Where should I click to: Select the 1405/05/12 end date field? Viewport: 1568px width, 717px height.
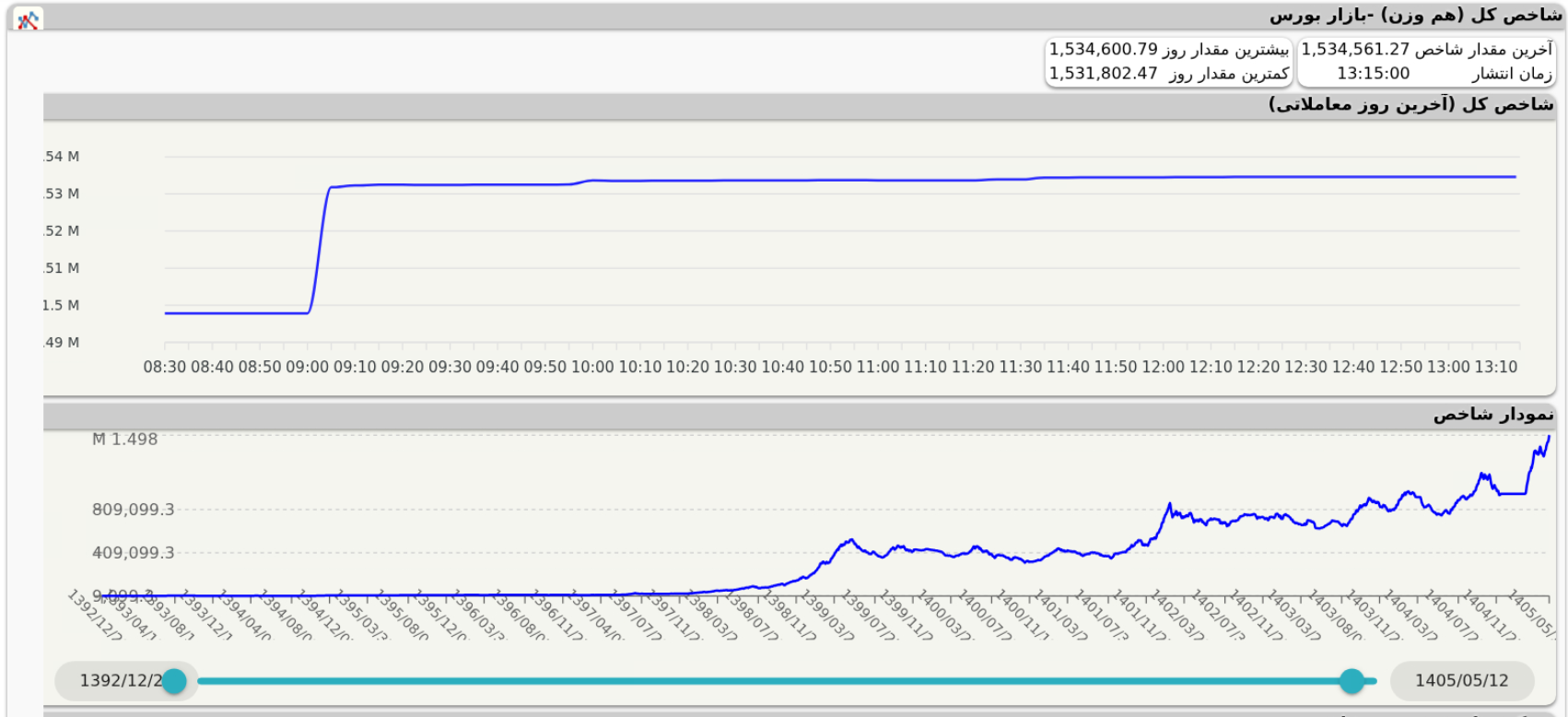1462,681
